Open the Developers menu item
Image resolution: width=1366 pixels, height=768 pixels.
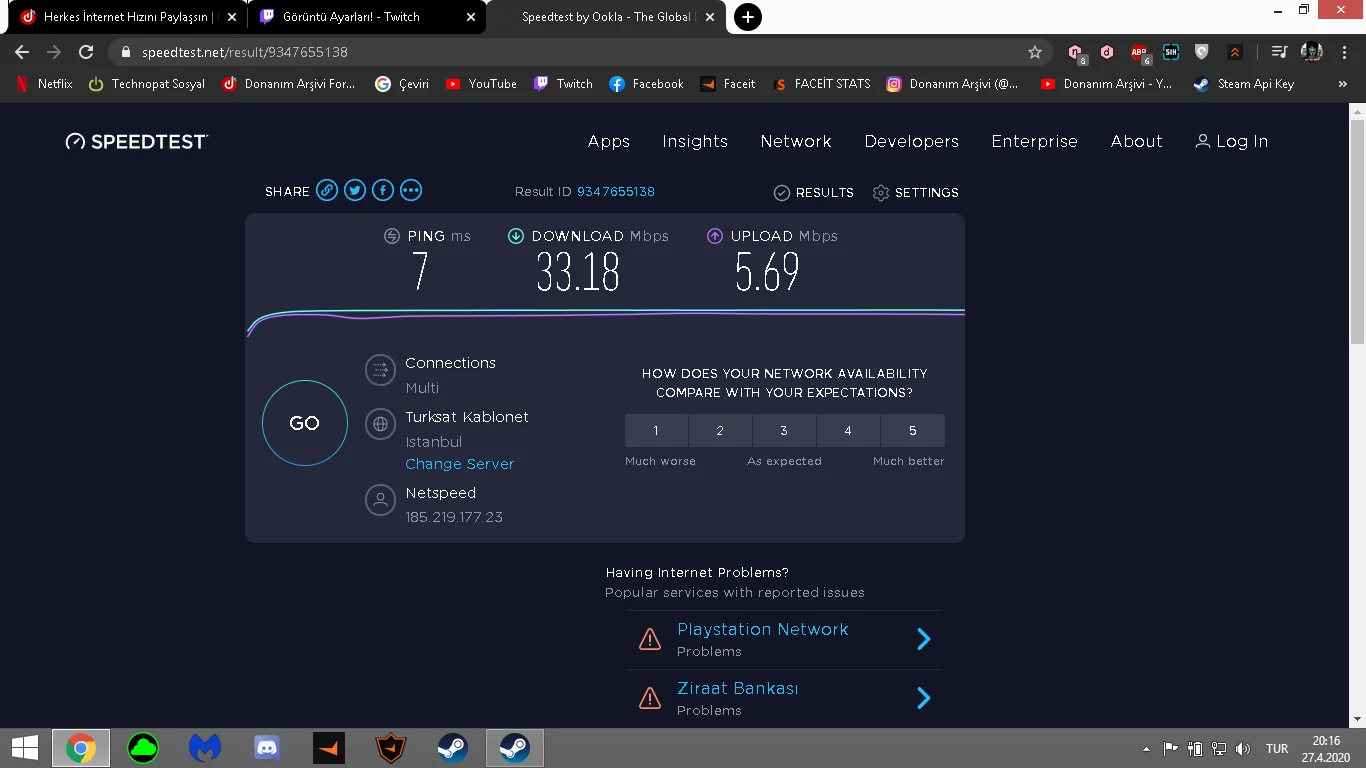tap(912, 141)
